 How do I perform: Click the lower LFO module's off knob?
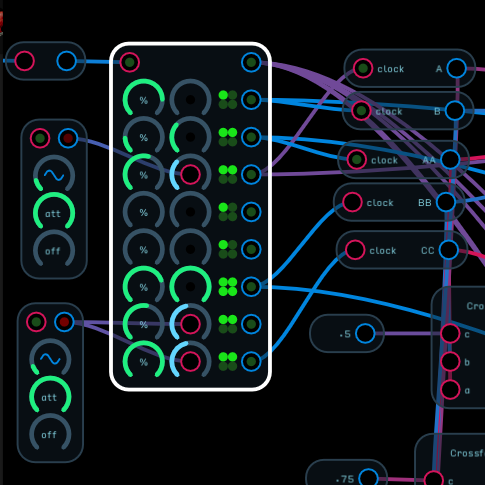50,433
